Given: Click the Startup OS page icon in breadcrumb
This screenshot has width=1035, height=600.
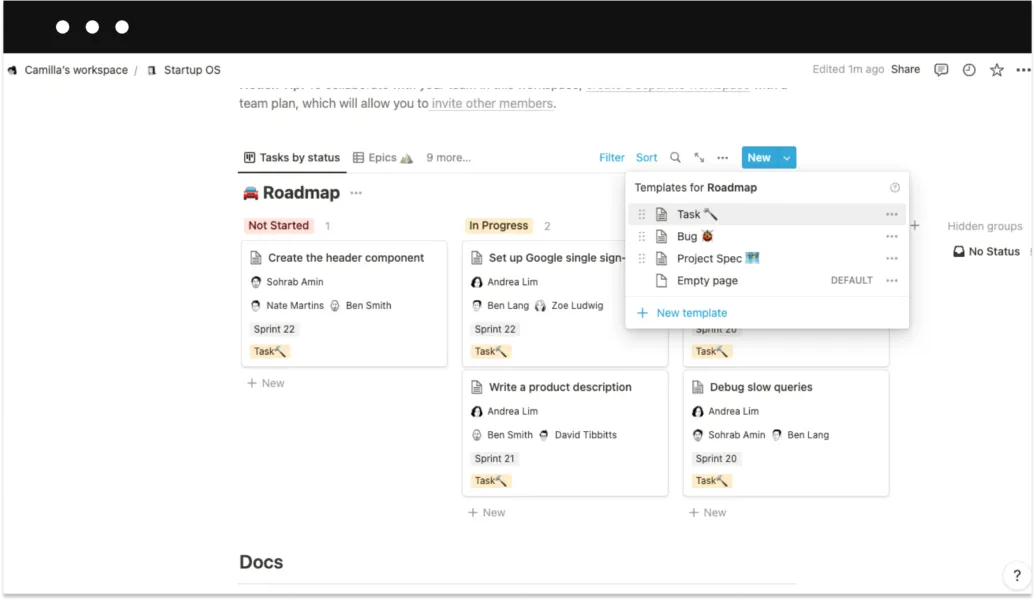Looking at the screenshot, I should click(152, 70).
